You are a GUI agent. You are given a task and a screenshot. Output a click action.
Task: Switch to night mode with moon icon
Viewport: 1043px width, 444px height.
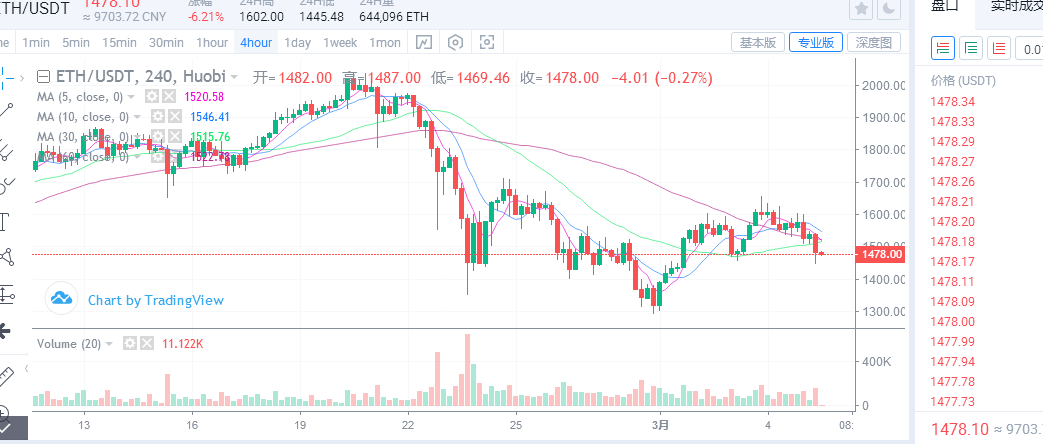tap(889, 9)
